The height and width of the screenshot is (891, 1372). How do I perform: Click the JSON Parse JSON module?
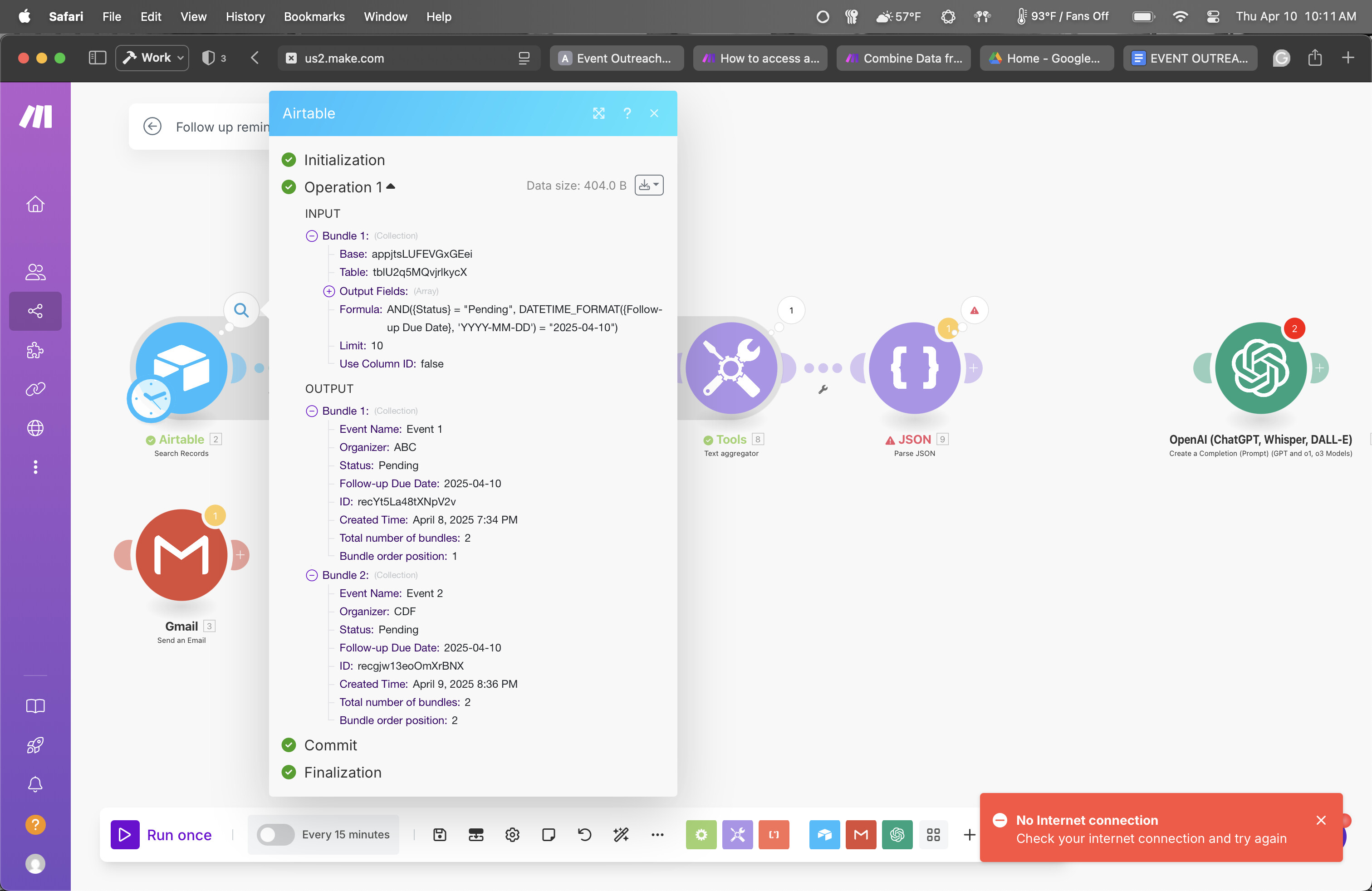[914, 367]
